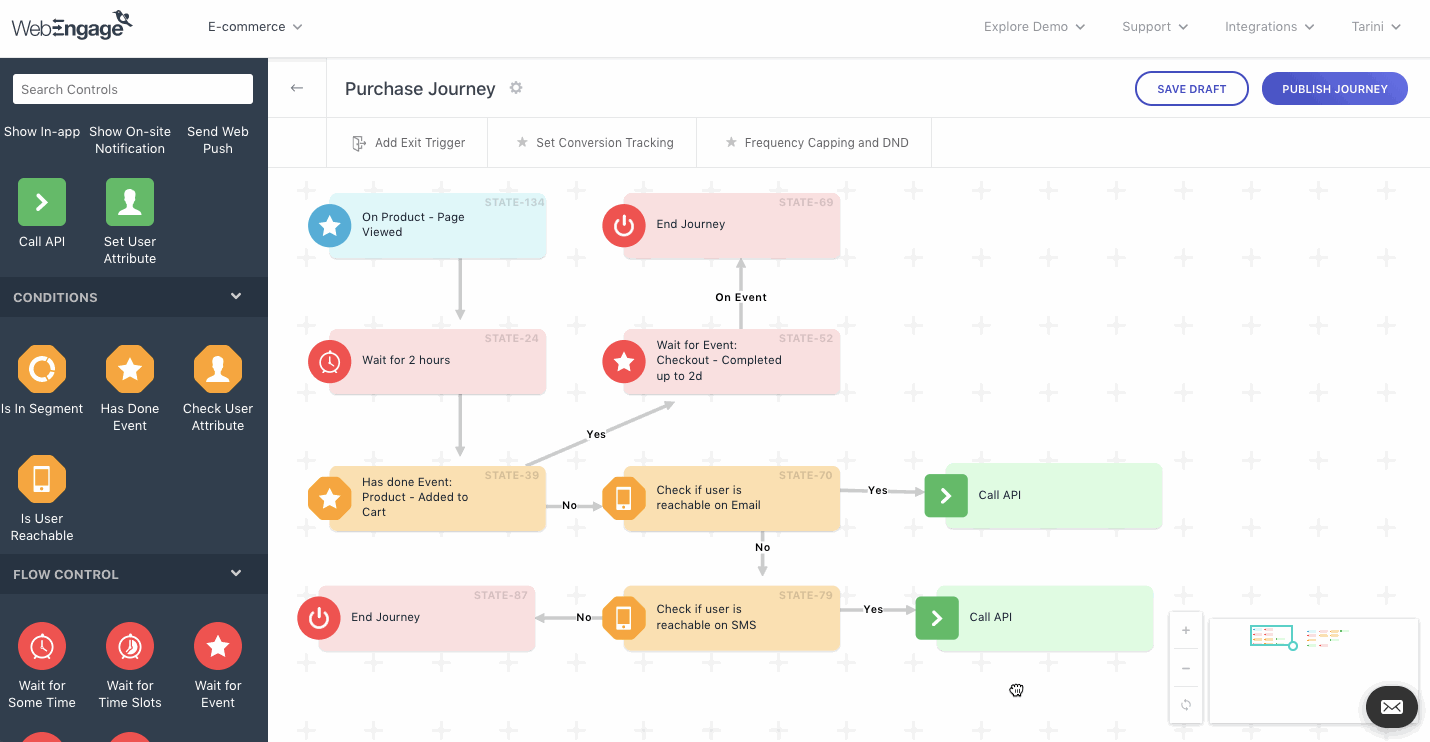Pick the Is User Reachable condition icon
The height and width of the screenshot is (742, 1430).
[42, 479]
